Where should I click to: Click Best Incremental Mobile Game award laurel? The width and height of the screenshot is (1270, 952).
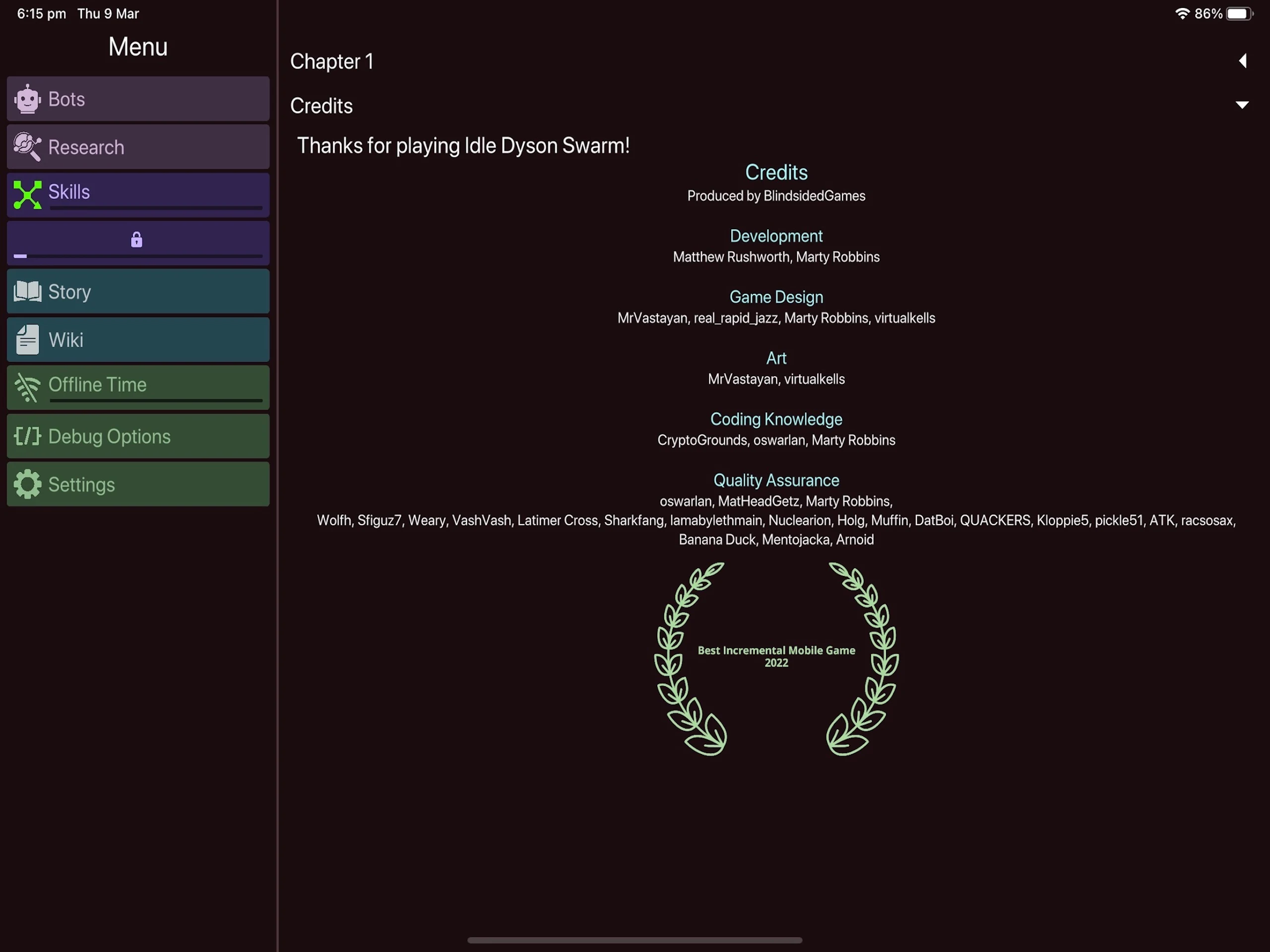776,659
